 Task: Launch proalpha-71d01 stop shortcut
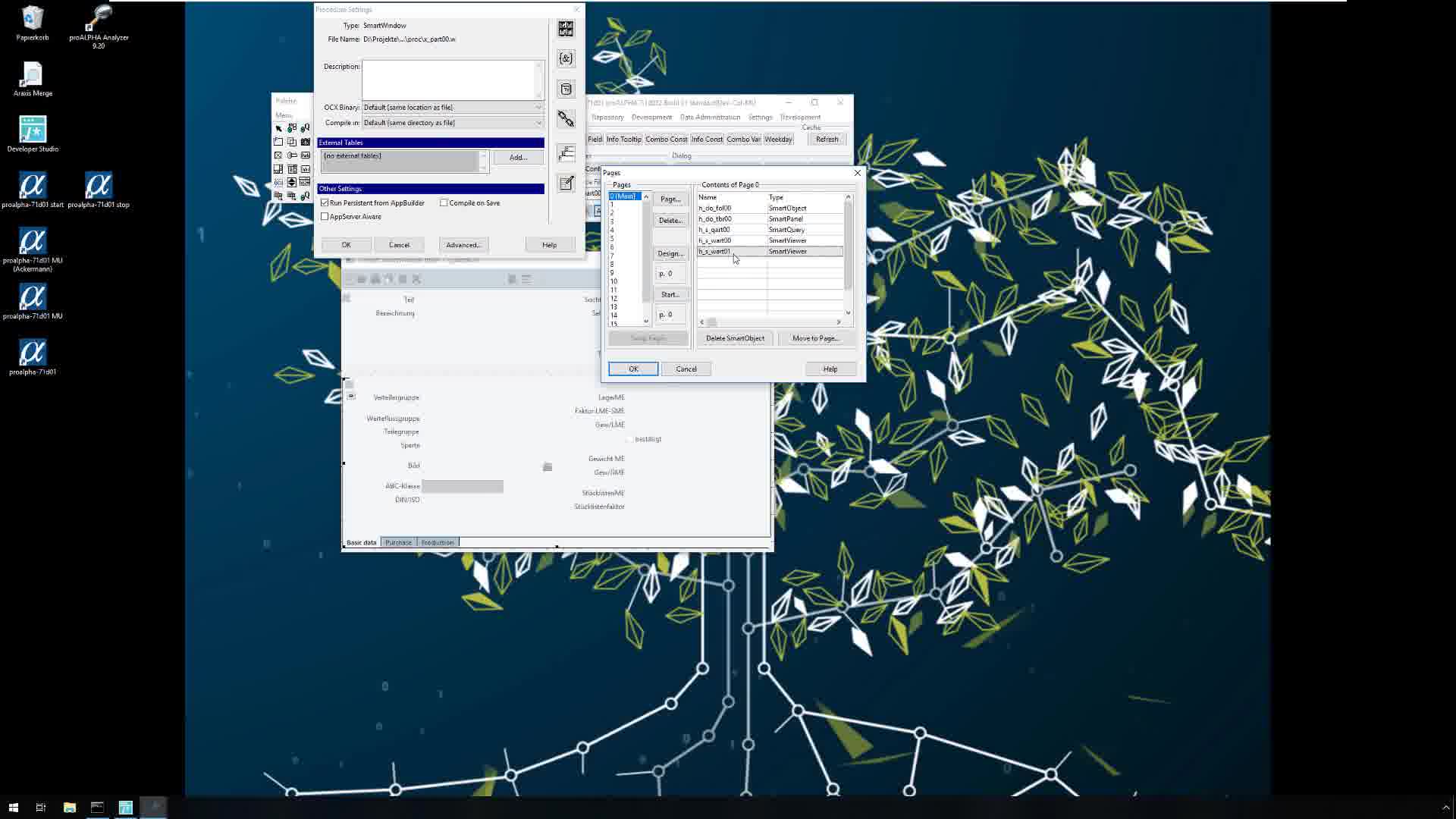pos(99,190)
